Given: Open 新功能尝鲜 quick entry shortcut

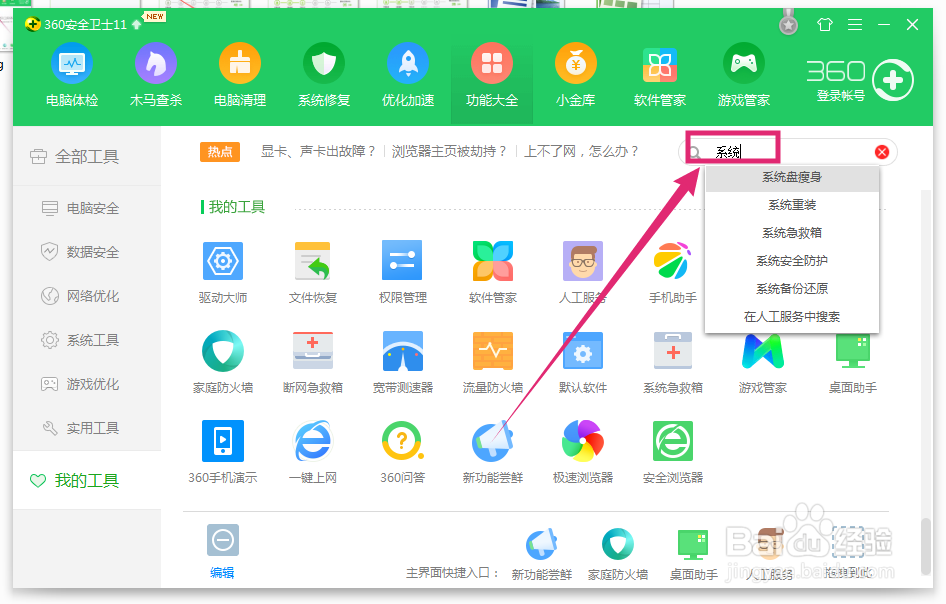Looking at the screenshot, I should pyautogui.click(x=542, y=555).
